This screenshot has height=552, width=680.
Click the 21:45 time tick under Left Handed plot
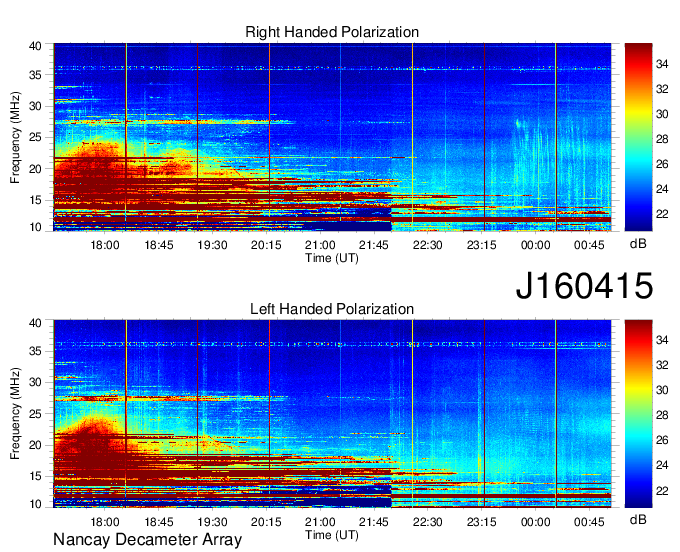pyautogui.click(x=374, y=522)
